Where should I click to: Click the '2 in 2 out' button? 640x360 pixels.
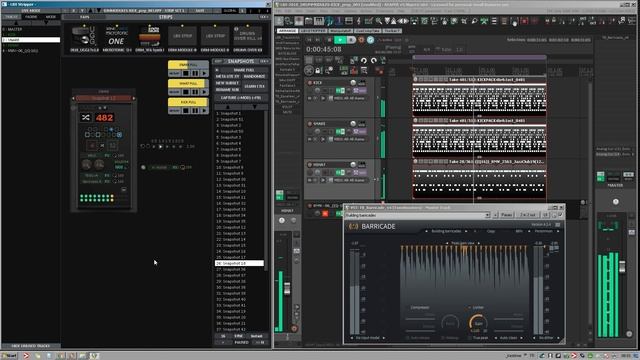click(x=528, y=215)
